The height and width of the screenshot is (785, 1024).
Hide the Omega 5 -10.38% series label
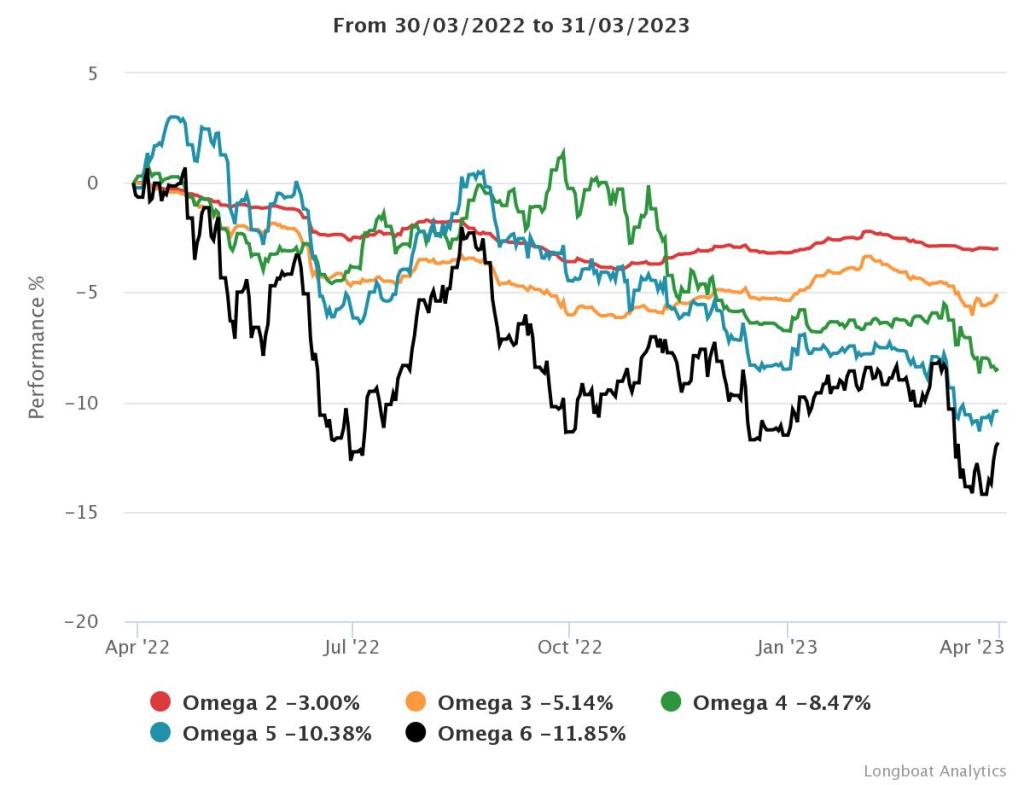click(276, 734)
